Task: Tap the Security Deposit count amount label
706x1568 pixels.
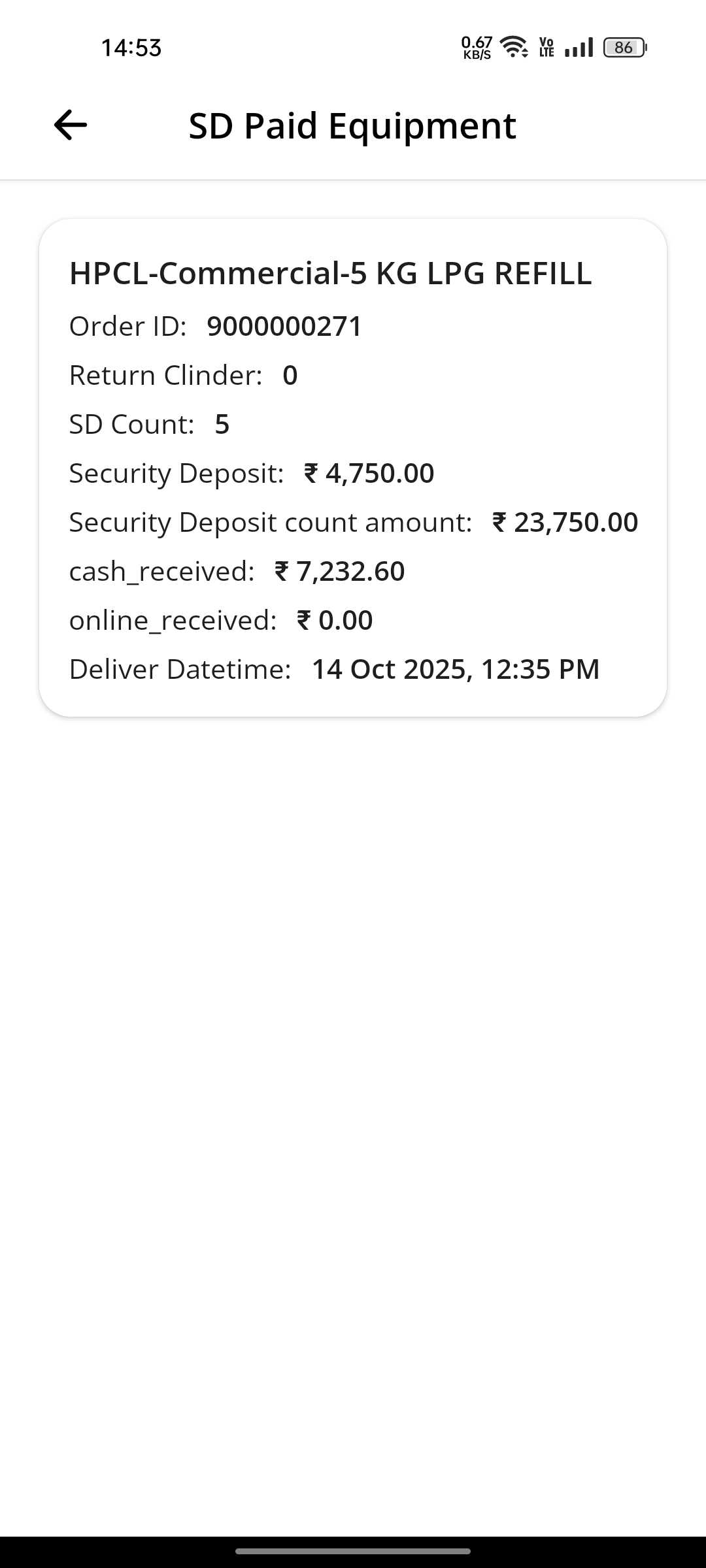Action: (271, 523)
